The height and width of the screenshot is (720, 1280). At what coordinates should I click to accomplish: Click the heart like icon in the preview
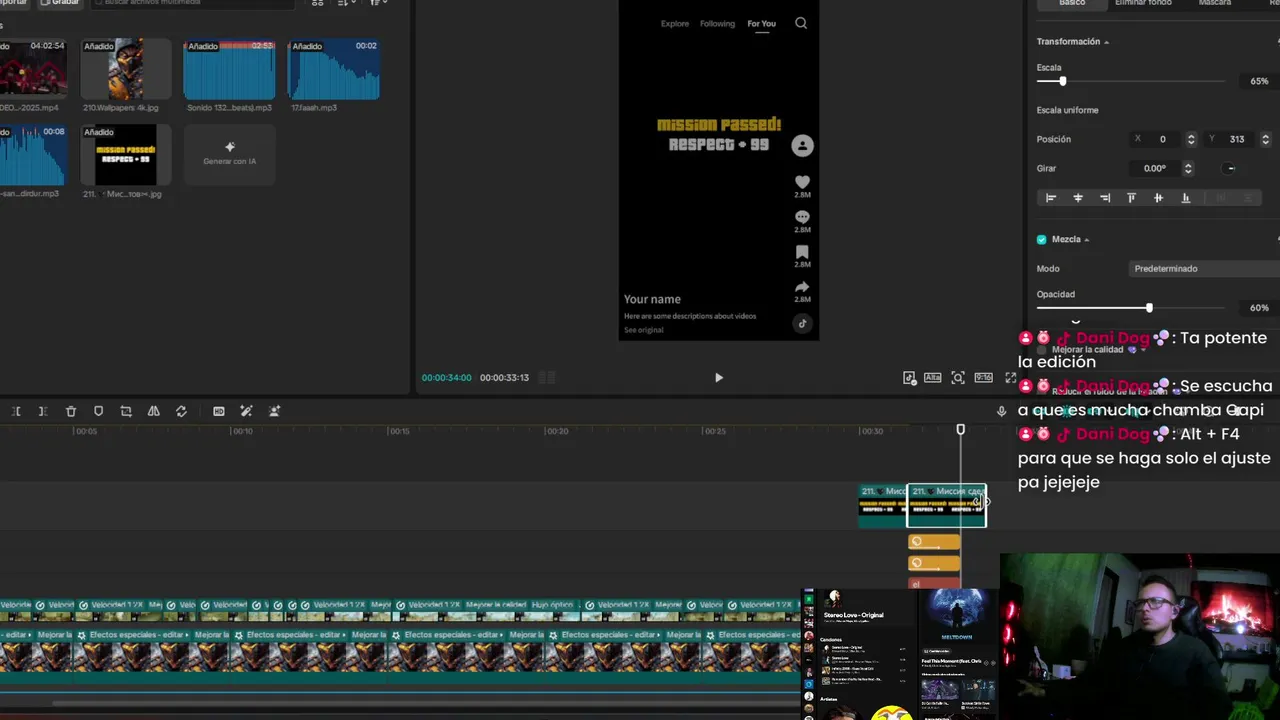pyautogui.click(x=802, y=182)
